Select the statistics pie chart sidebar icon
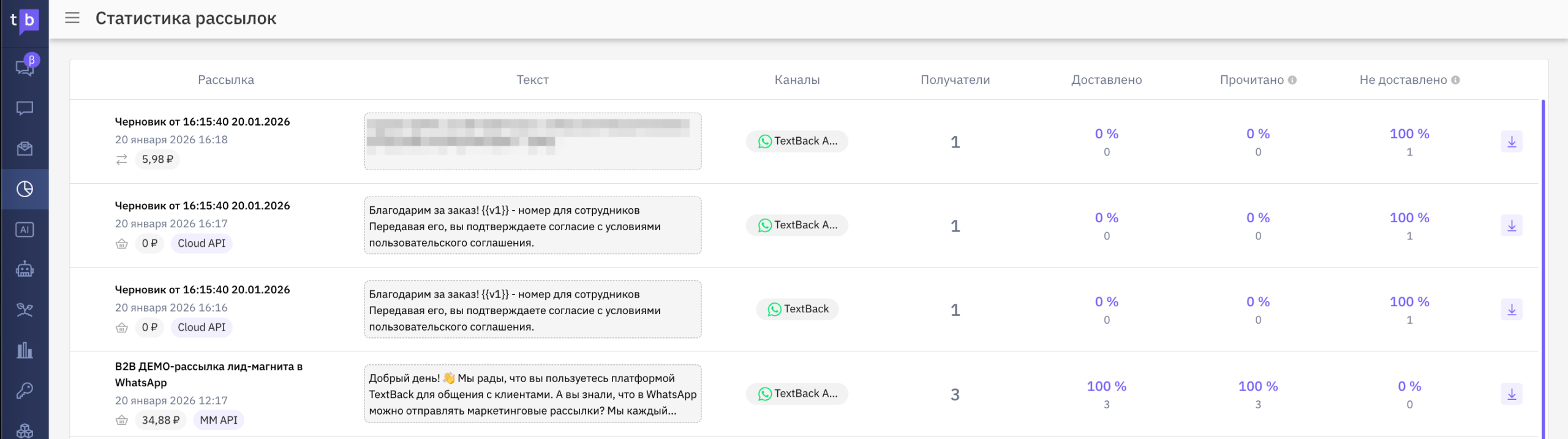 (24, 189)
